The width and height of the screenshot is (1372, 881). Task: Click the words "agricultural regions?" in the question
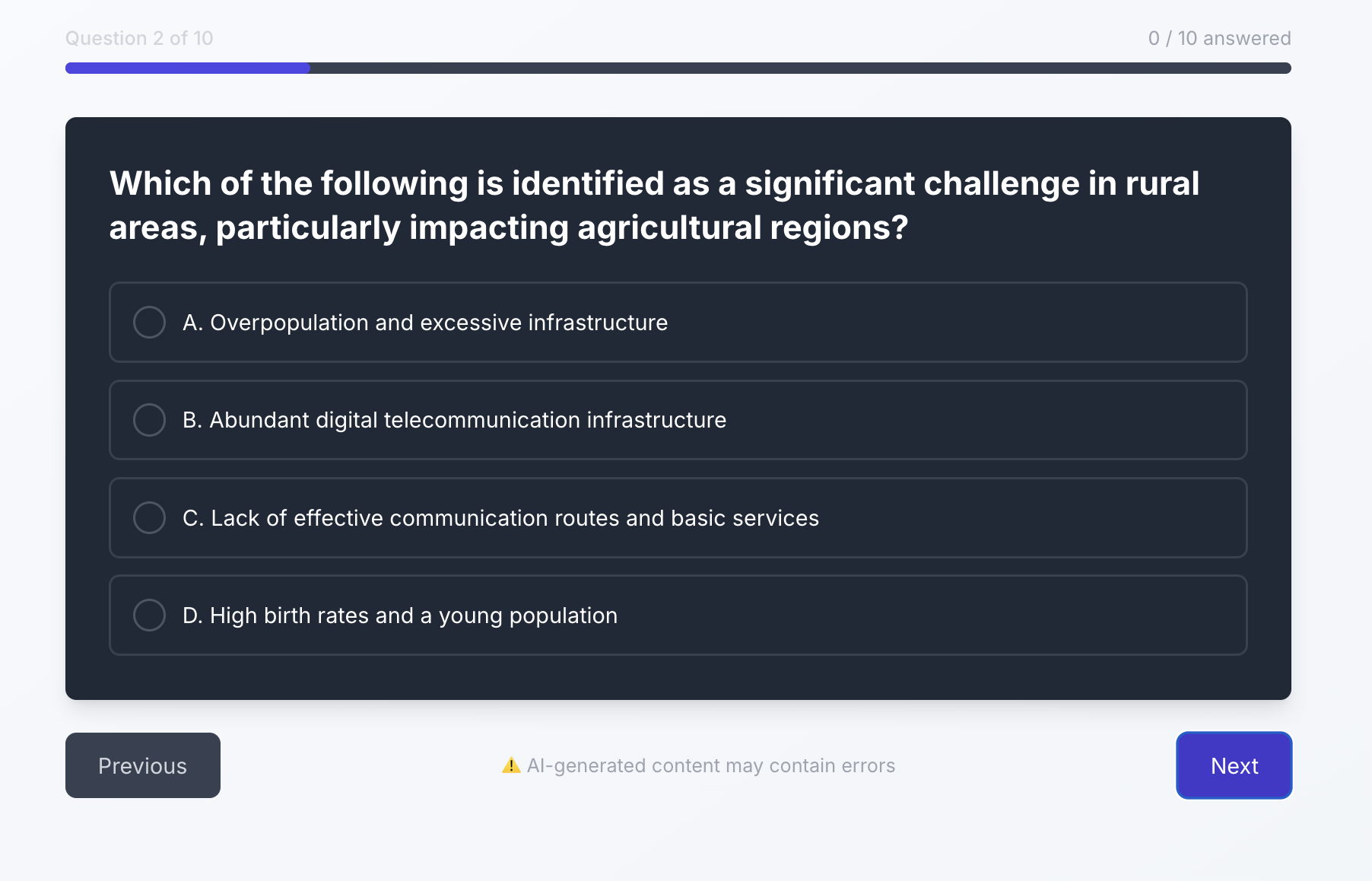[x=742, y=227]
